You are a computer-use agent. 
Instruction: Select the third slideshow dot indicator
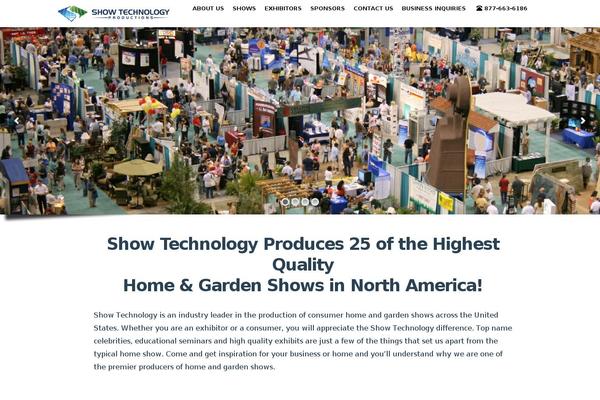[x=305, y=202]
